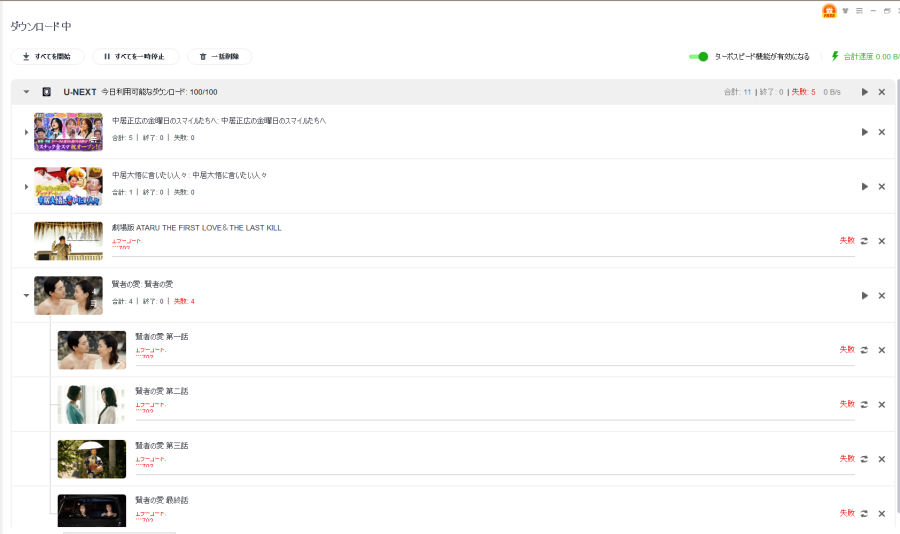Delete 賢者の愛 第二話 from the list
Viewport: 900px width, 534px height.
coord(882,404)
